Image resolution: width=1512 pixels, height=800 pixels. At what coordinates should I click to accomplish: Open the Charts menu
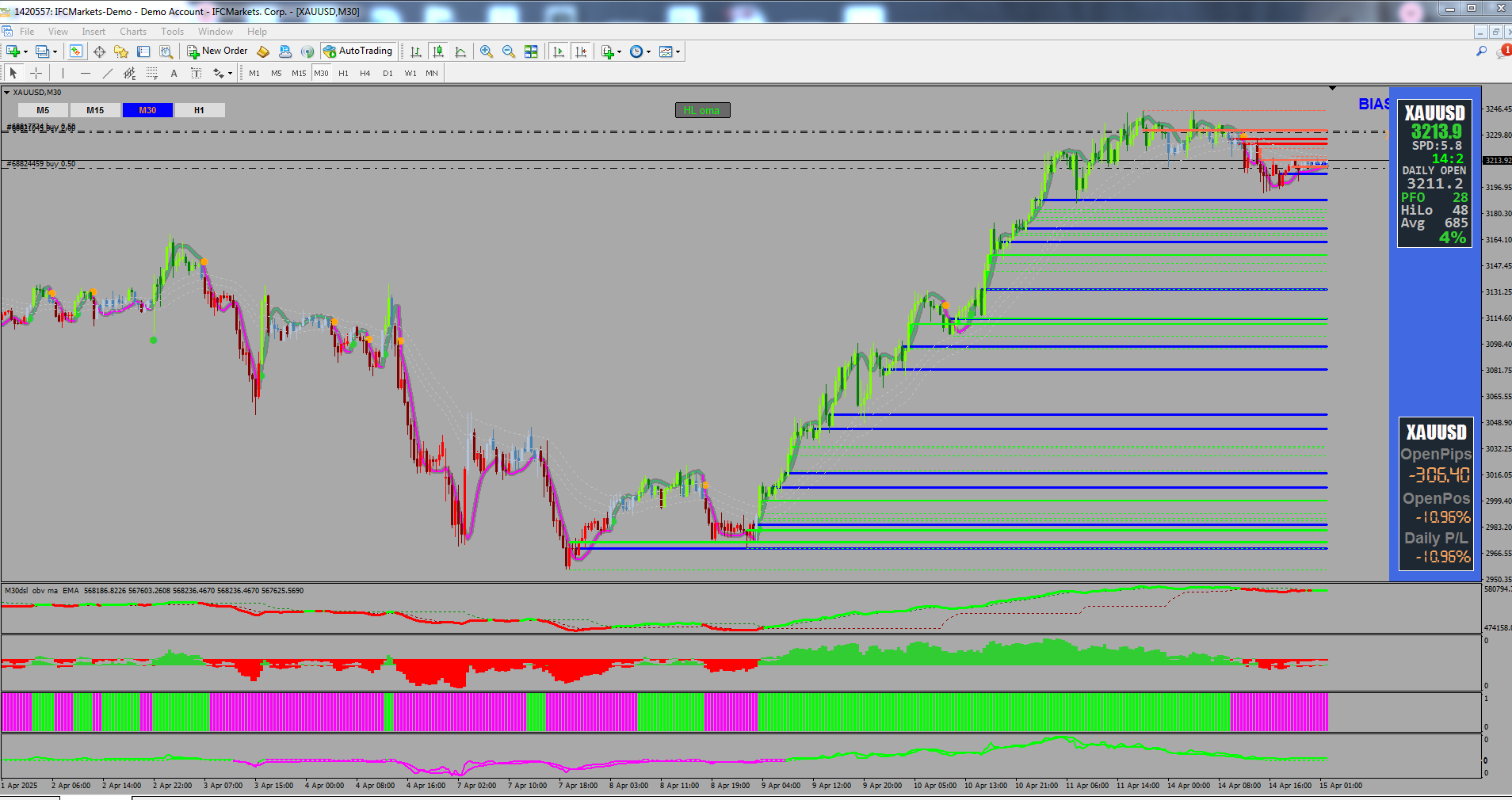click(133, 32)
